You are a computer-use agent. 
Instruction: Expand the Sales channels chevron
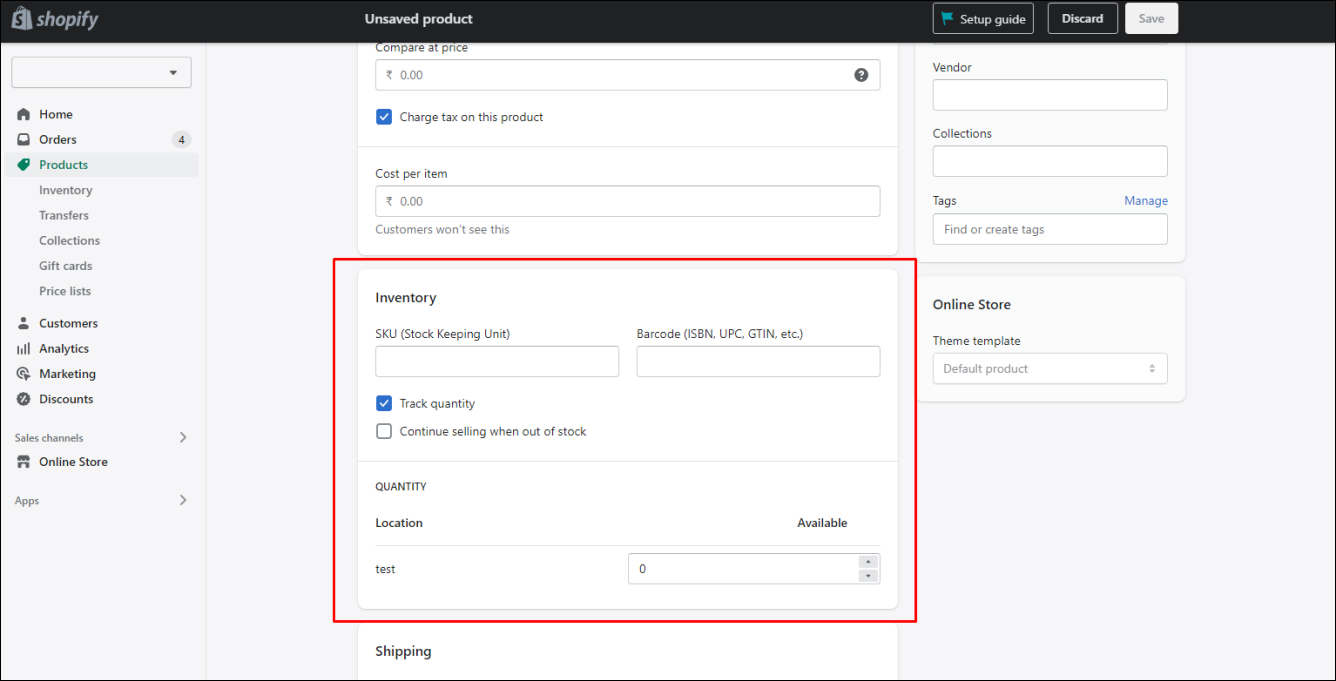point(183,437)
